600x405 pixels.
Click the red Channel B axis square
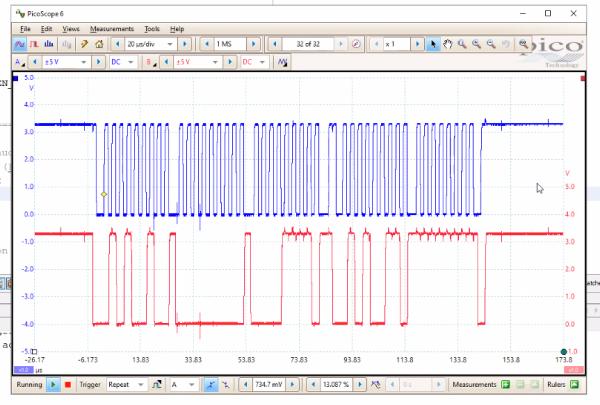click(583, 78)
